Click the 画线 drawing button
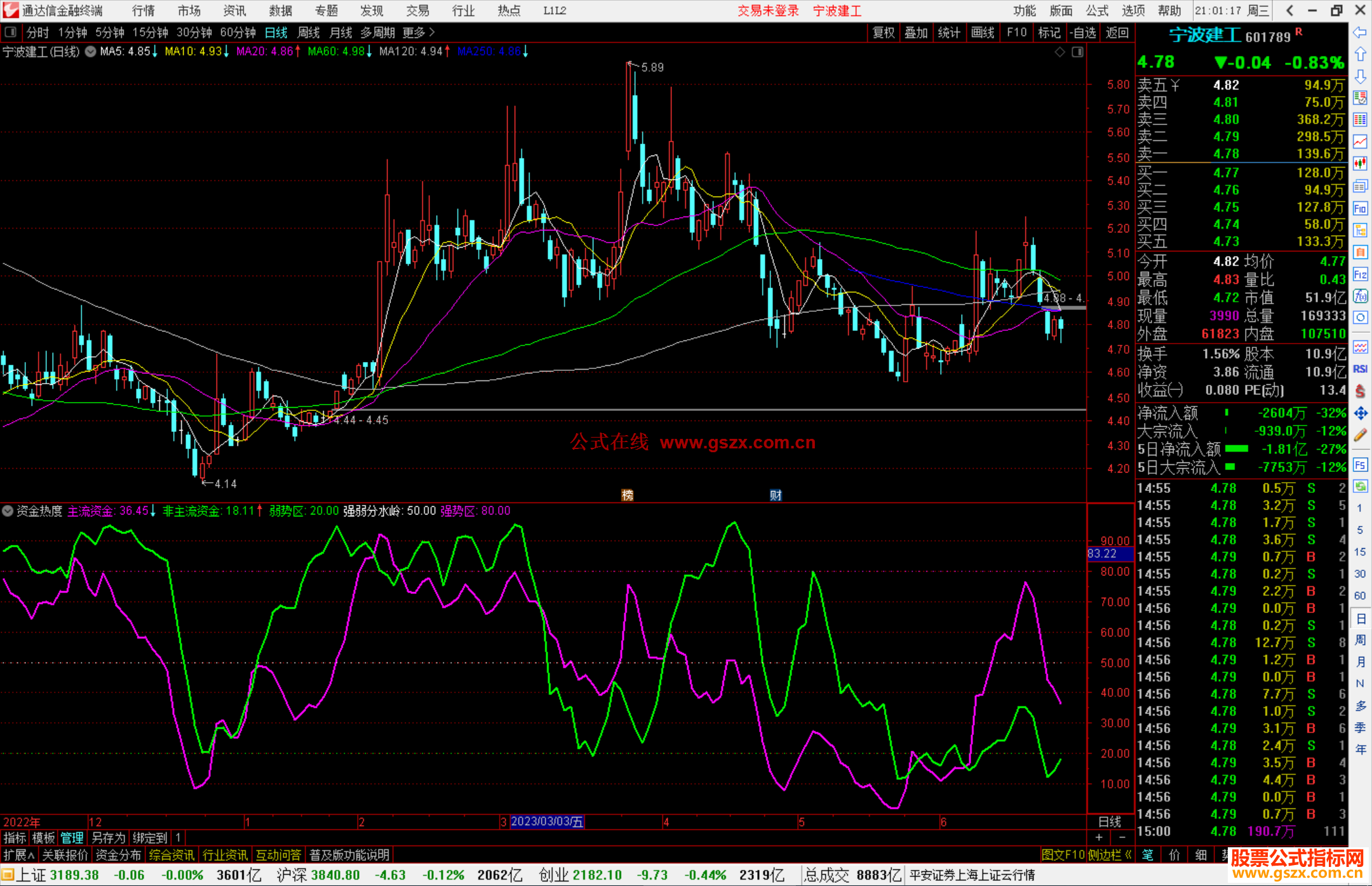 tap(983, 32)
